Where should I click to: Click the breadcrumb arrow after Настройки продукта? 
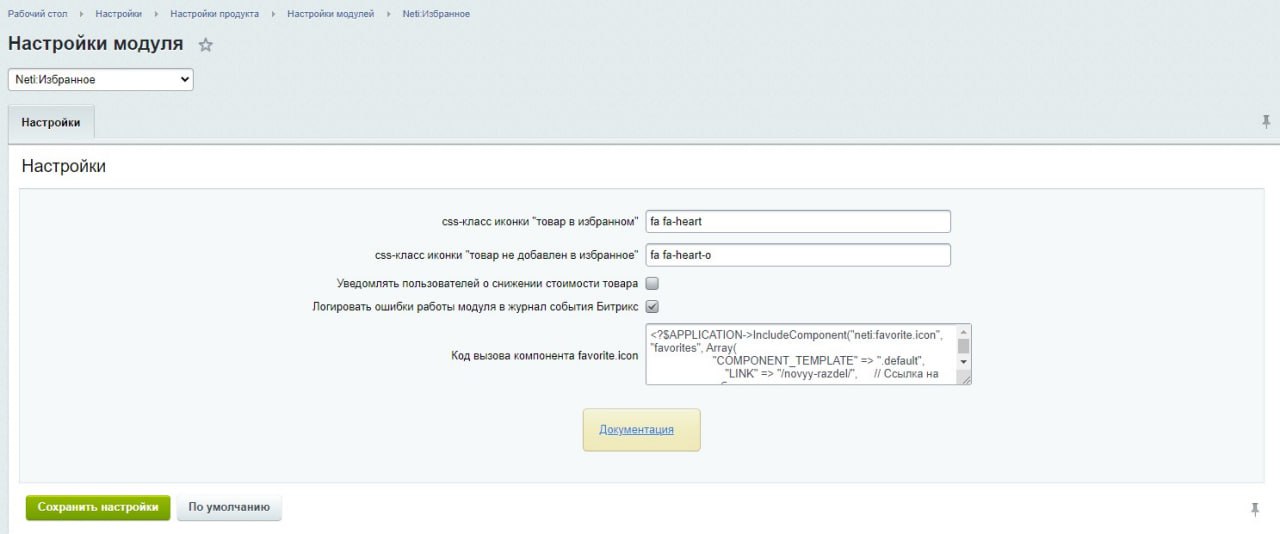pyautogui.click(x=273, y=14)
